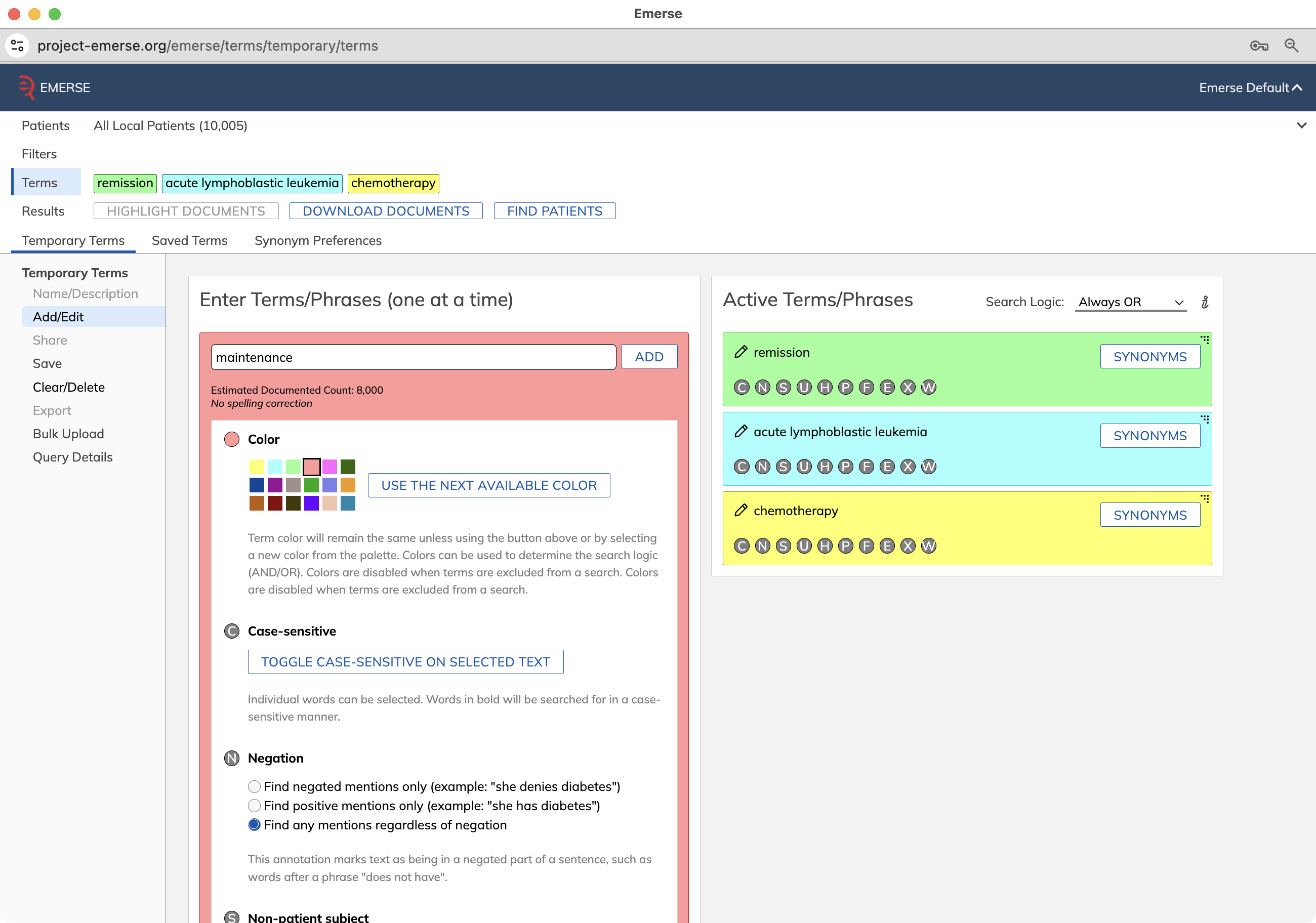This screenshot has width=1316, height=923.
Task: Click the W circle icon under chemotherapy
Action: click(928, 546)
